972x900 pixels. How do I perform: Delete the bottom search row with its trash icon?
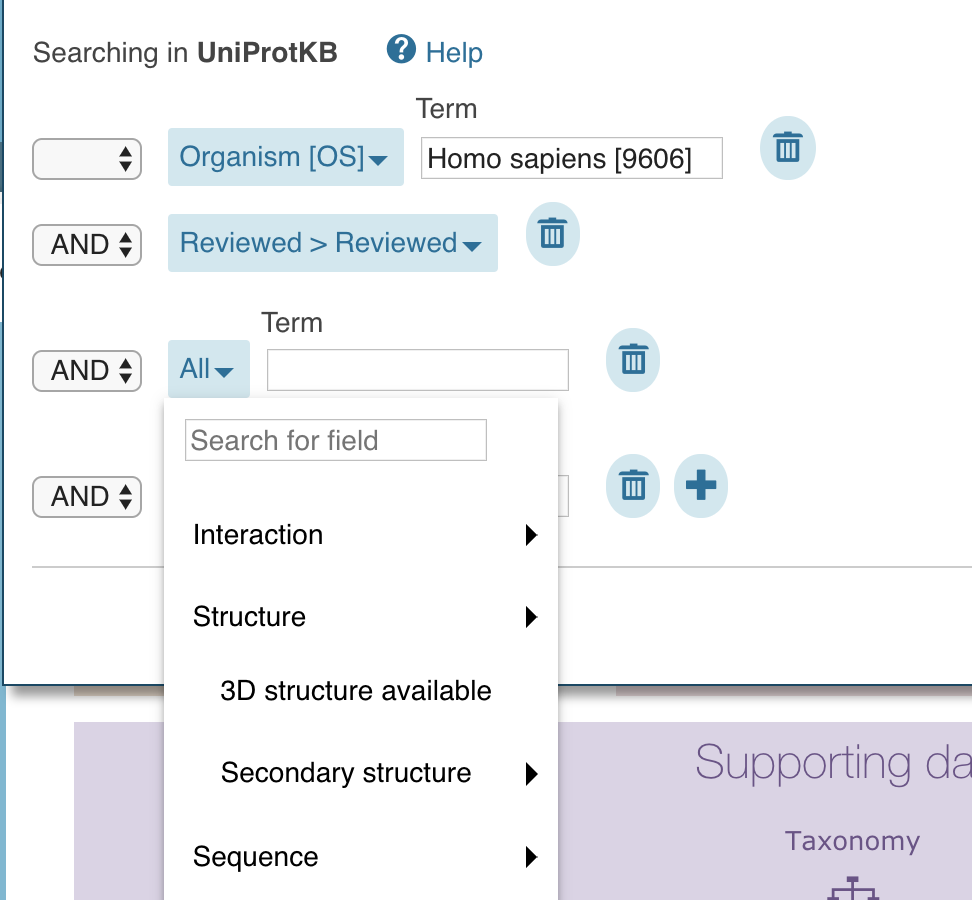click(632, 486)
